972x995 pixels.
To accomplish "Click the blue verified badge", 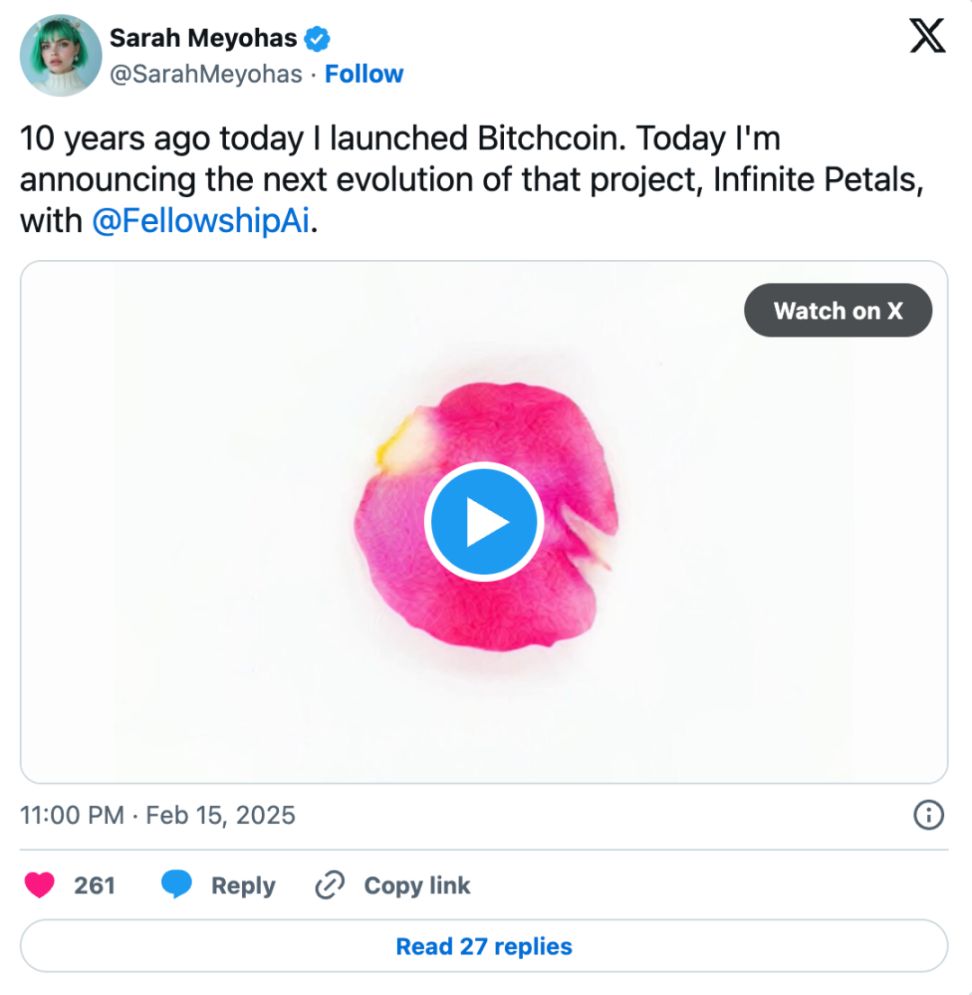I will point(318,40).
